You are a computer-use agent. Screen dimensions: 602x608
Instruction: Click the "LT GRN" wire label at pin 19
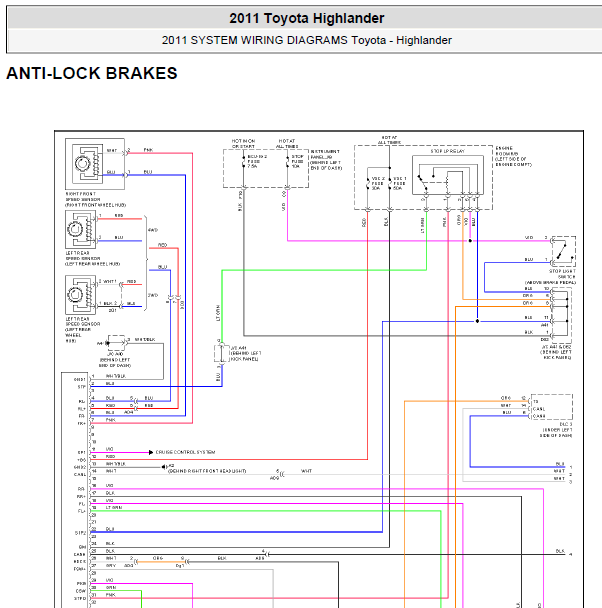[114, 507]
